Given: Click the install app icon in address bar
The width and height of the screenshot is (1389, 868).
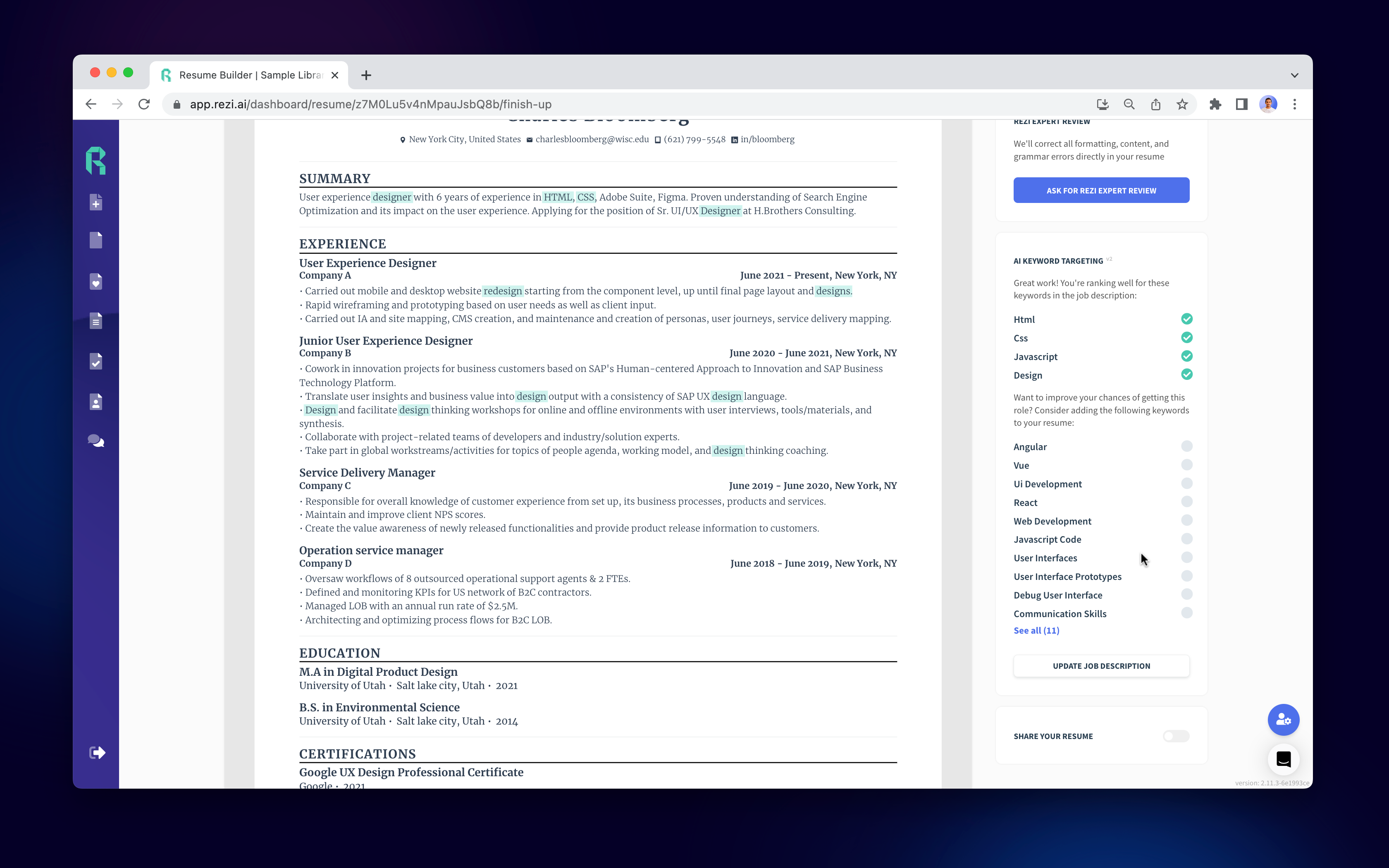Looking at the screenshot, I should tap(1102, 104).
